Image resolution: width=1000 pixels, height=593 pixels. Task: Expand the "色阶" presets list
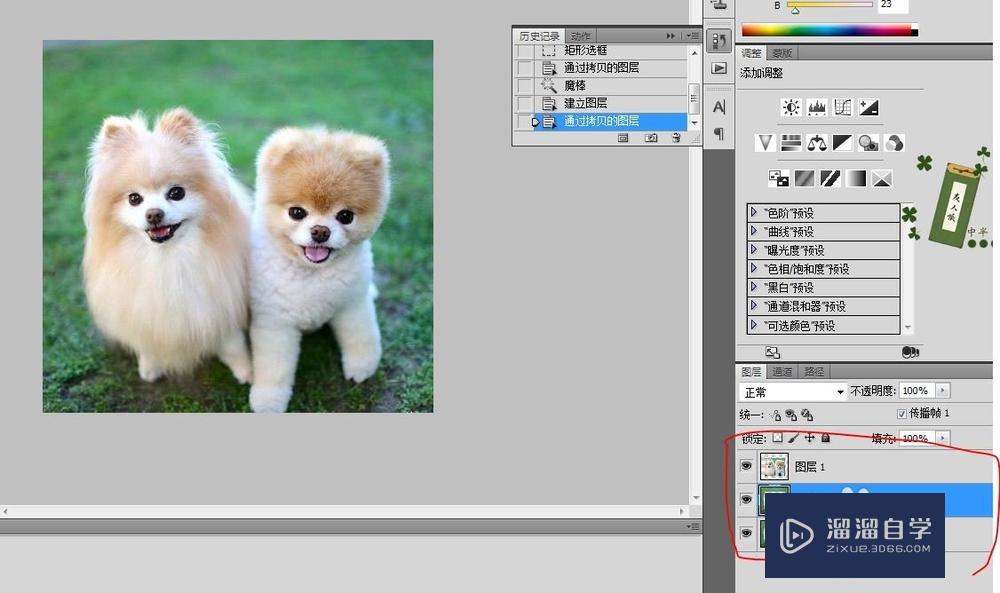pyautogui.click(x=754, y=213)
